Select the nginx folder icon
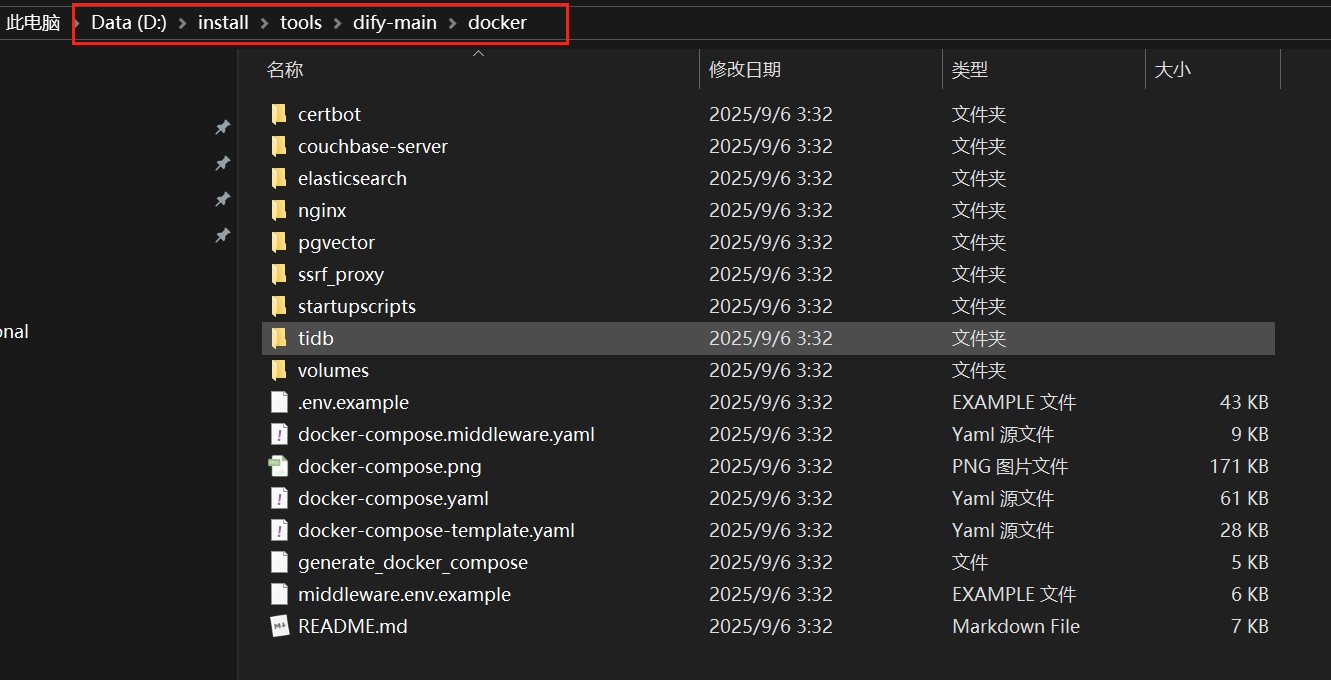 pos(279,210)
